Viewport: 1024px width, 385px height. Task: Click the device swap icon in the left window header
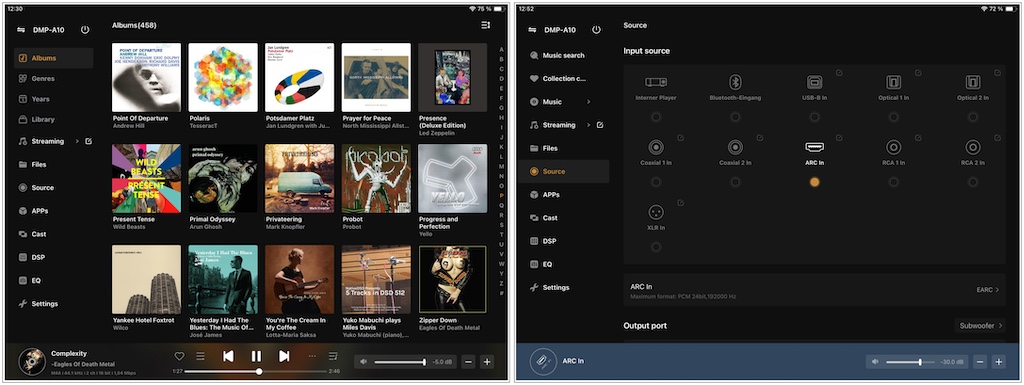tap(21, 29)
